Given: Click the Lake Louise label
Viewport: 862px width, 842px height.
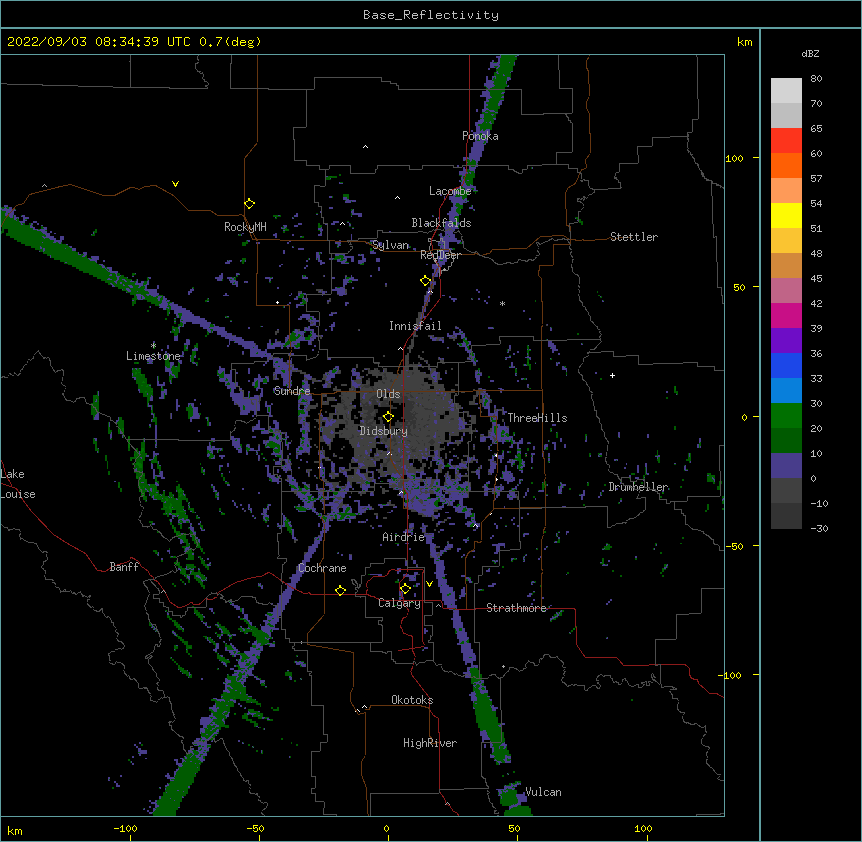Looking at the screenshot, I should click(x=18, y=484).
